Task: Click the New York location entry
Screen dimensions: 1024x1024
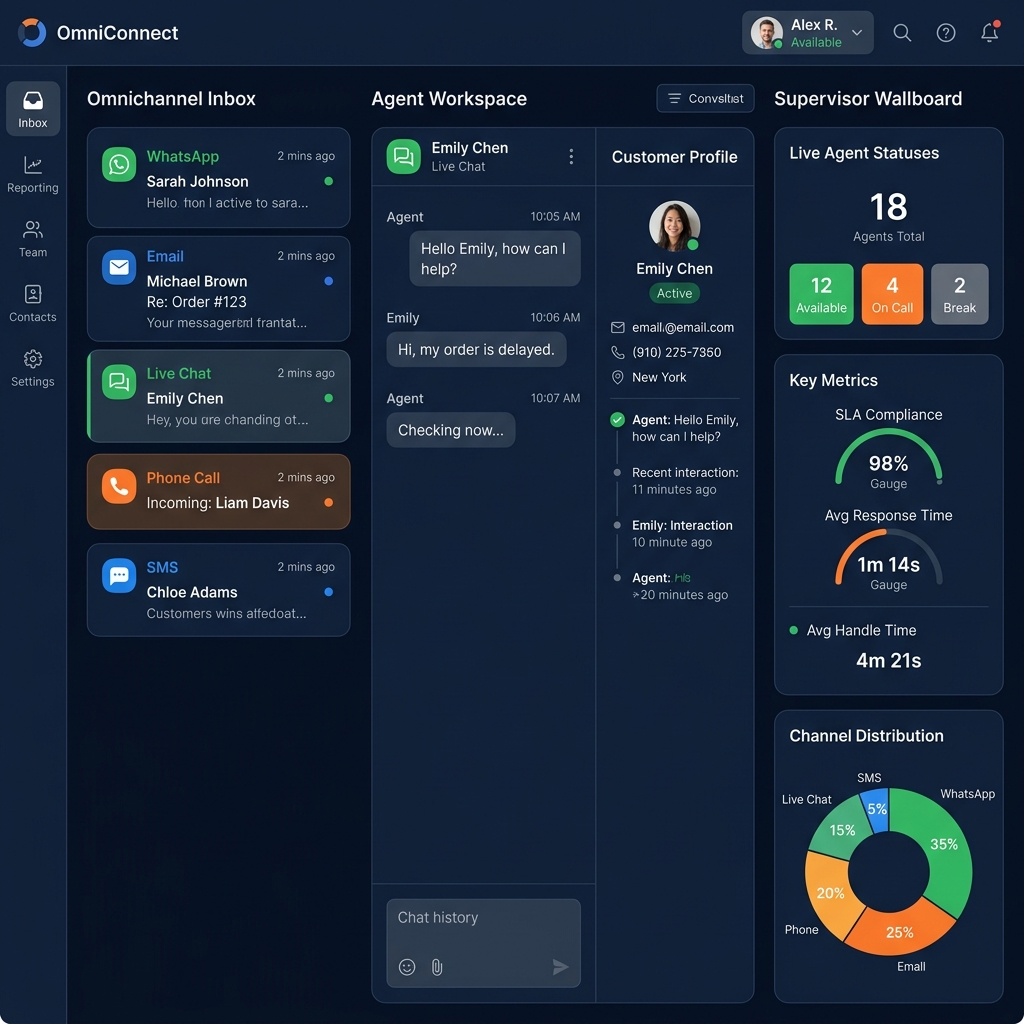Action: tap(659, 377)
